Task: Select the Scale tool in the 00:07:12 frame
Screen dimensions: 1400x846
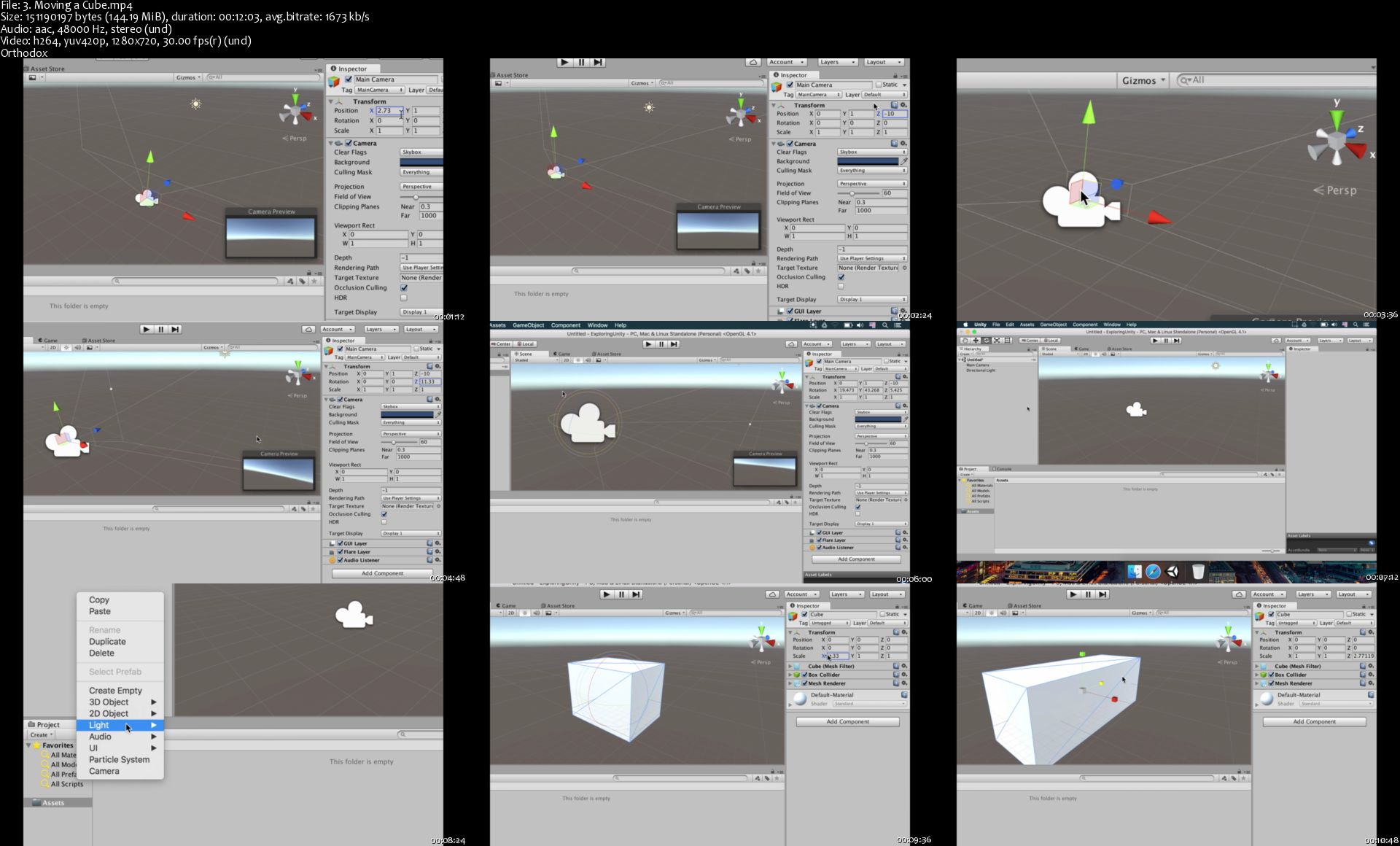Action: [997, 341]
